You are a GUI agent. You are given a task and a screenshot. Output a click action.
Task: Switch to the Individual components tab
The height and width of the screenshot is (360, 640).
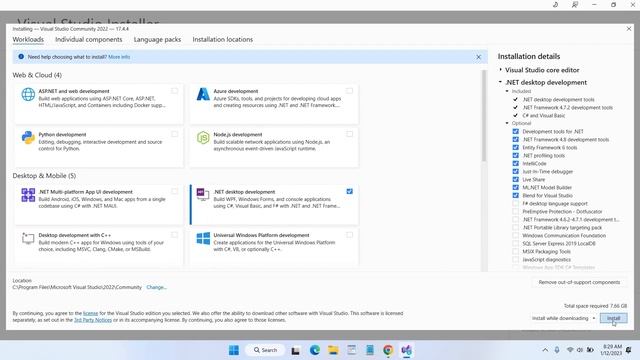point(89,39)
